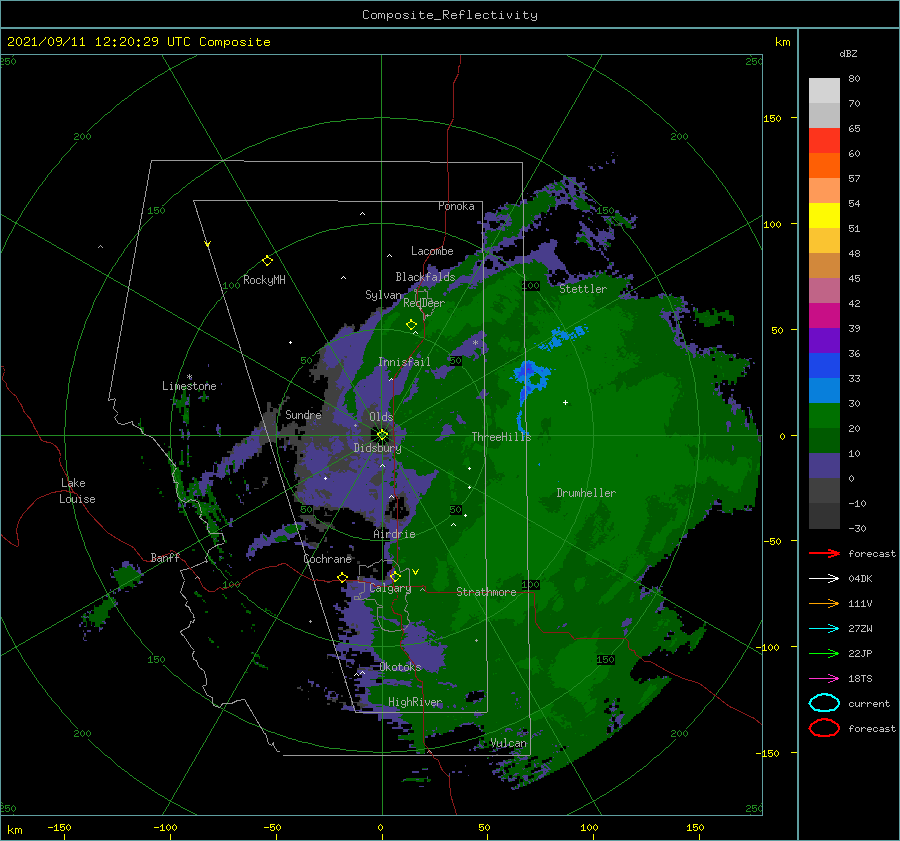Viewport: 900px width, 841px height.
Task: Click the yellow diamond marker at RockyMH
Action: [267, 261]
